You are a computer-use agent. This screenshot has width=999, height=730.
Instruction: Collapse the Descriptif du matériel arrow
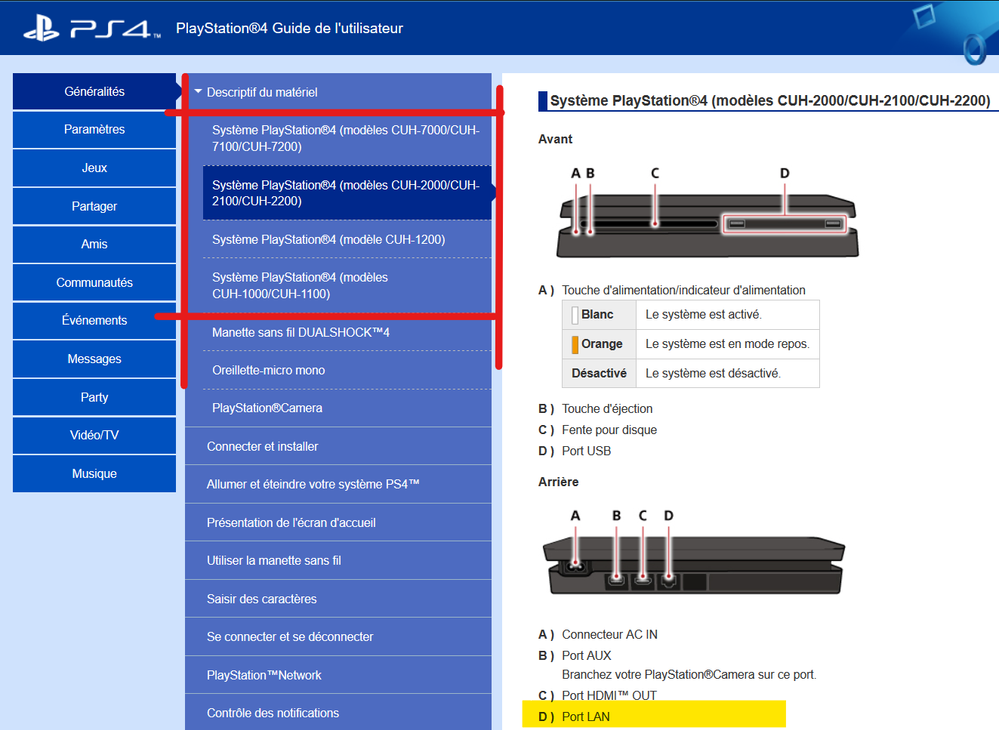[x=198, y=92]
